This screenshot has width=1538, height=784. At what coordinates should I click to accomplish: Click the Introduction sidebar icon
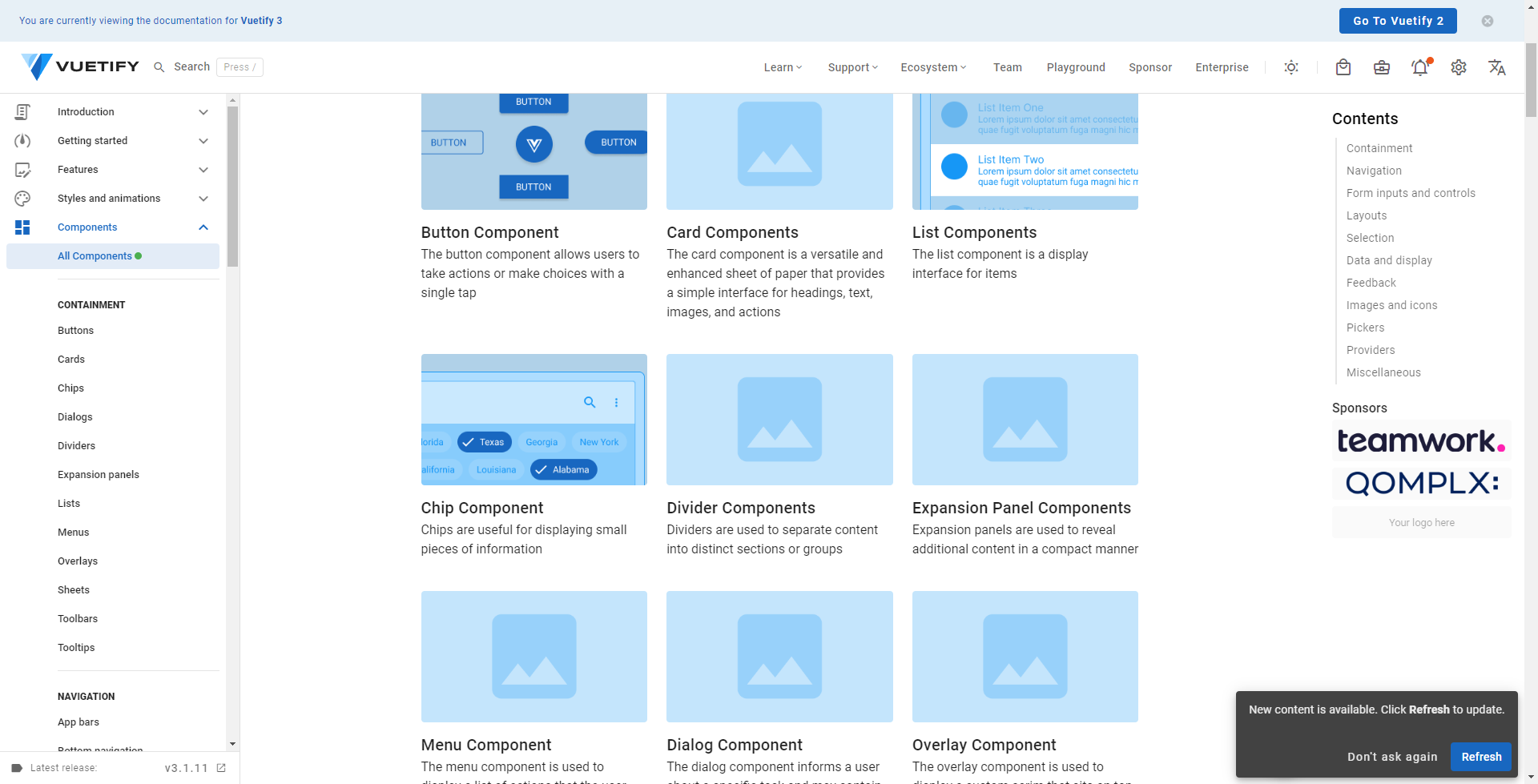[x=22, y=112]
